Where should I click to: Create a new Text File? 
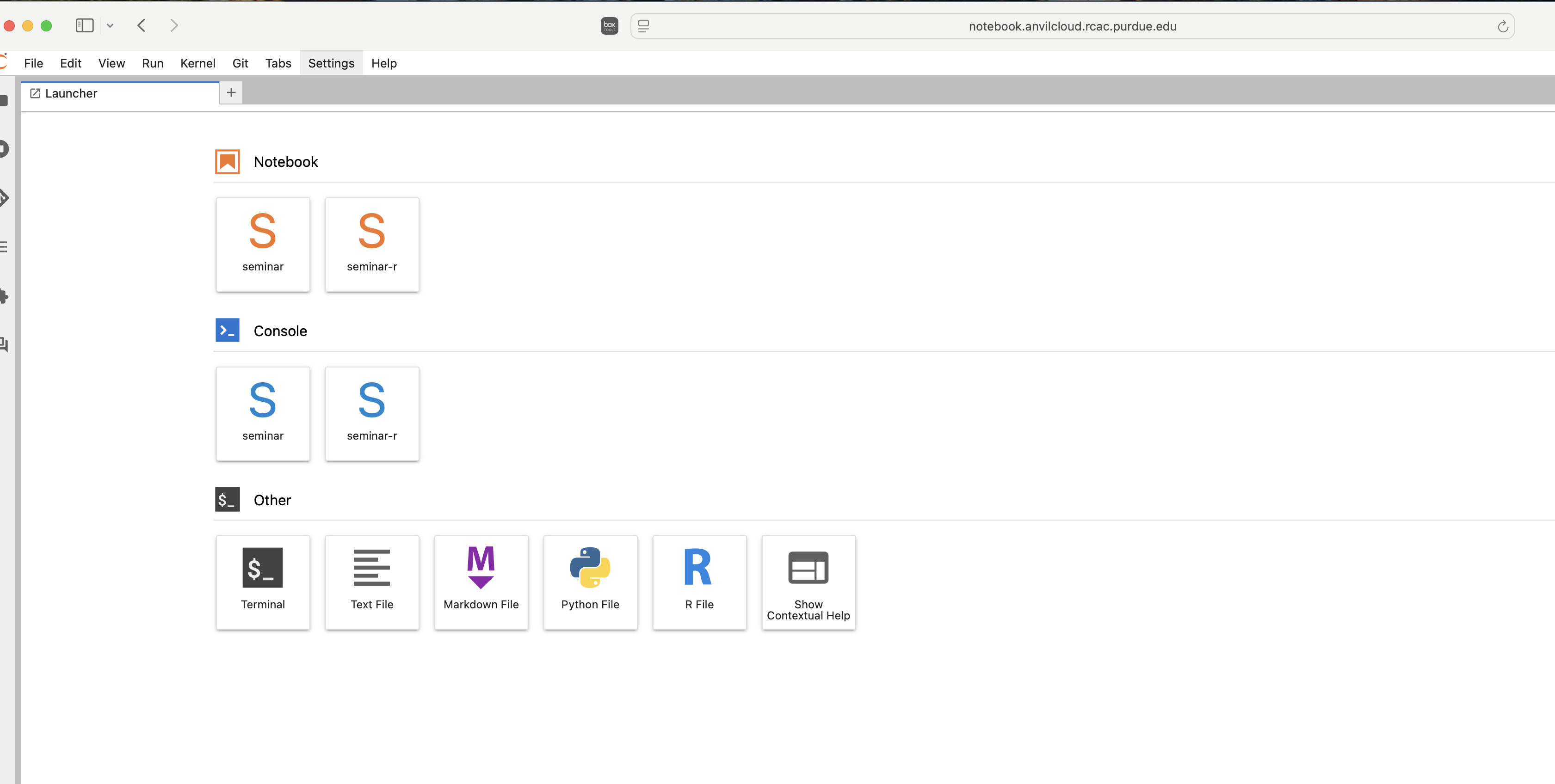coord(372,581)
